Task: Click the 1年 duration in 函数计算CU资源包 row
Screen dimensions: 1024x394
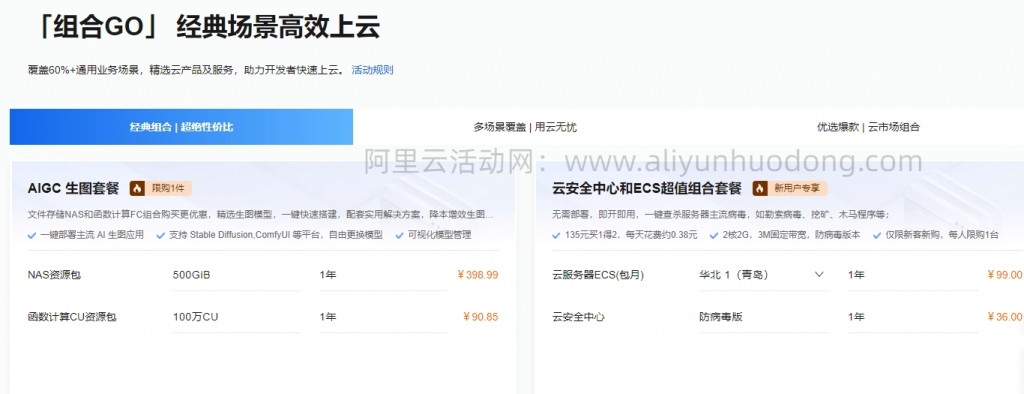Action: point(328,317)
